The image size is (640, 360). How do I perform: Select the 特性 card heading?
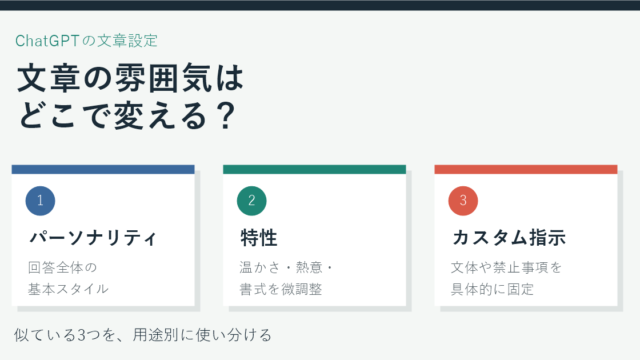(x=259, y=238)
